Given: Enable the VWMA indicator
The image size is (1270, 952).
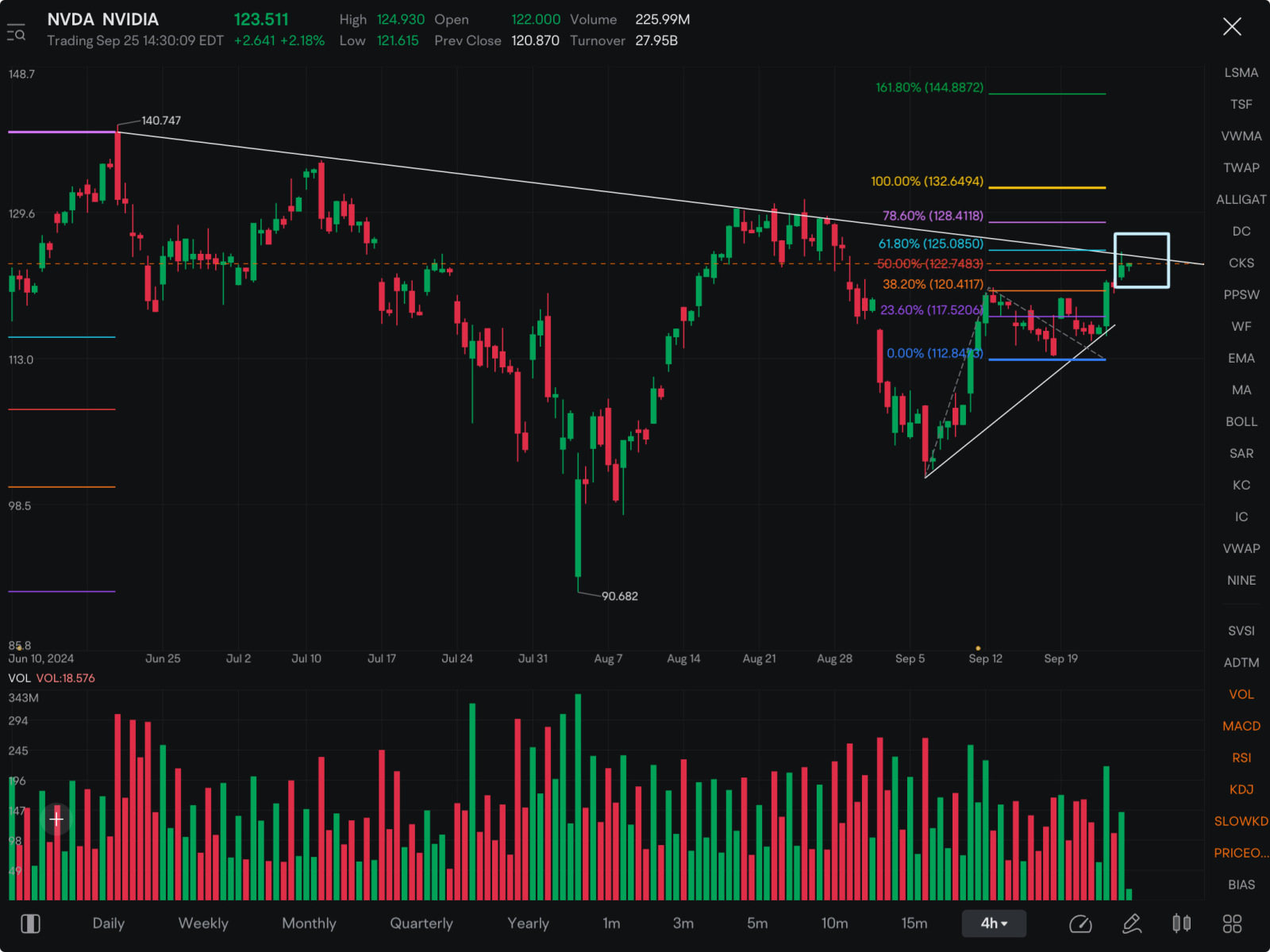Looking at the screenshot, I should pyautogui.click(x=1241, y=136).
